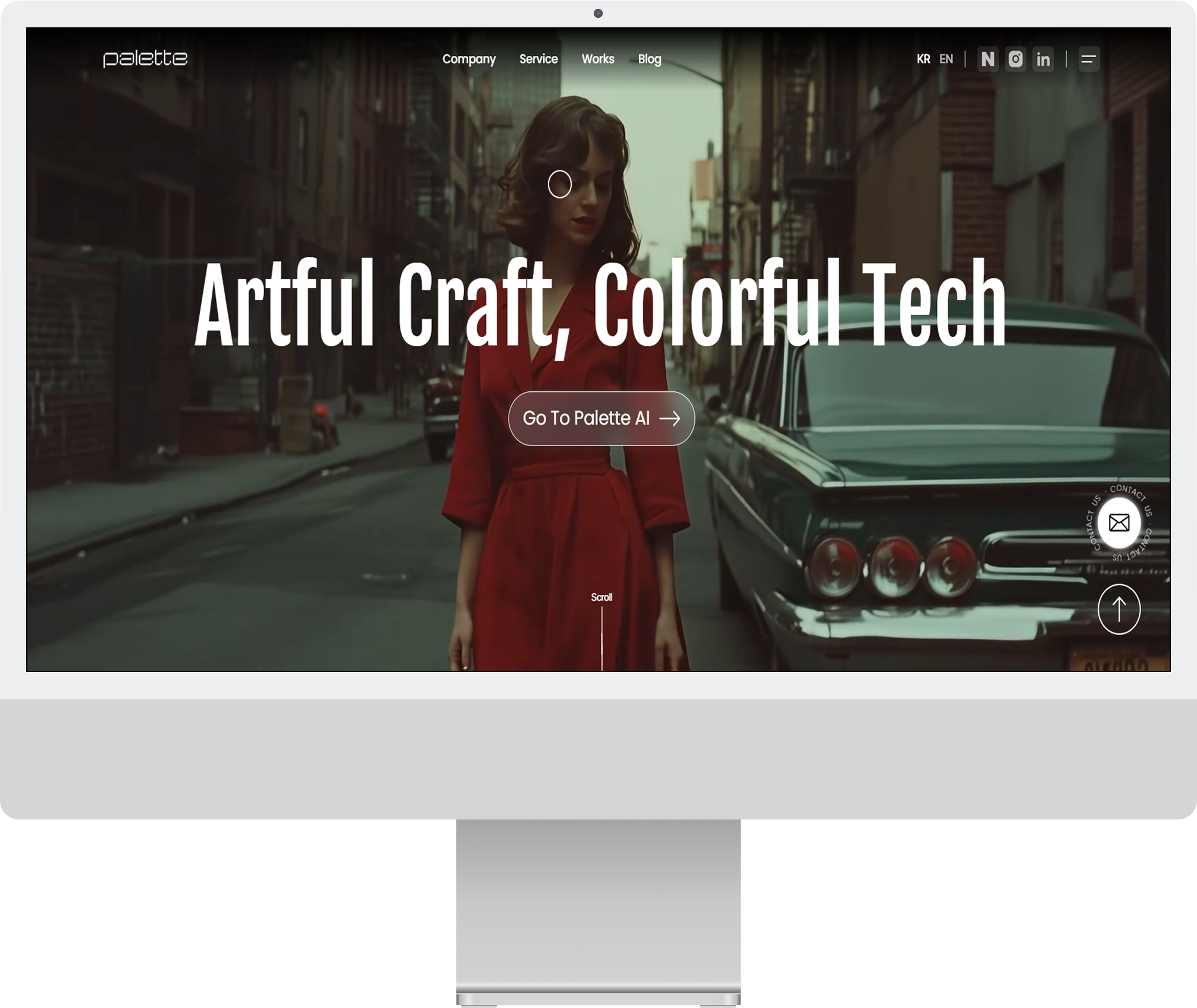Switch language to KR

[x=923, y=59]
